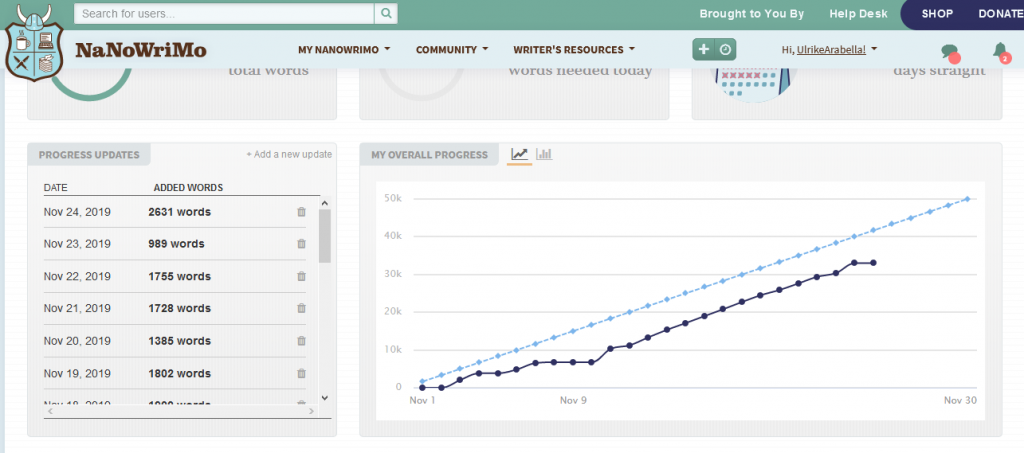Click the ADDED WORDS column header
The width and height of the screenshot is (1024, 453).
tap(188, 187)
